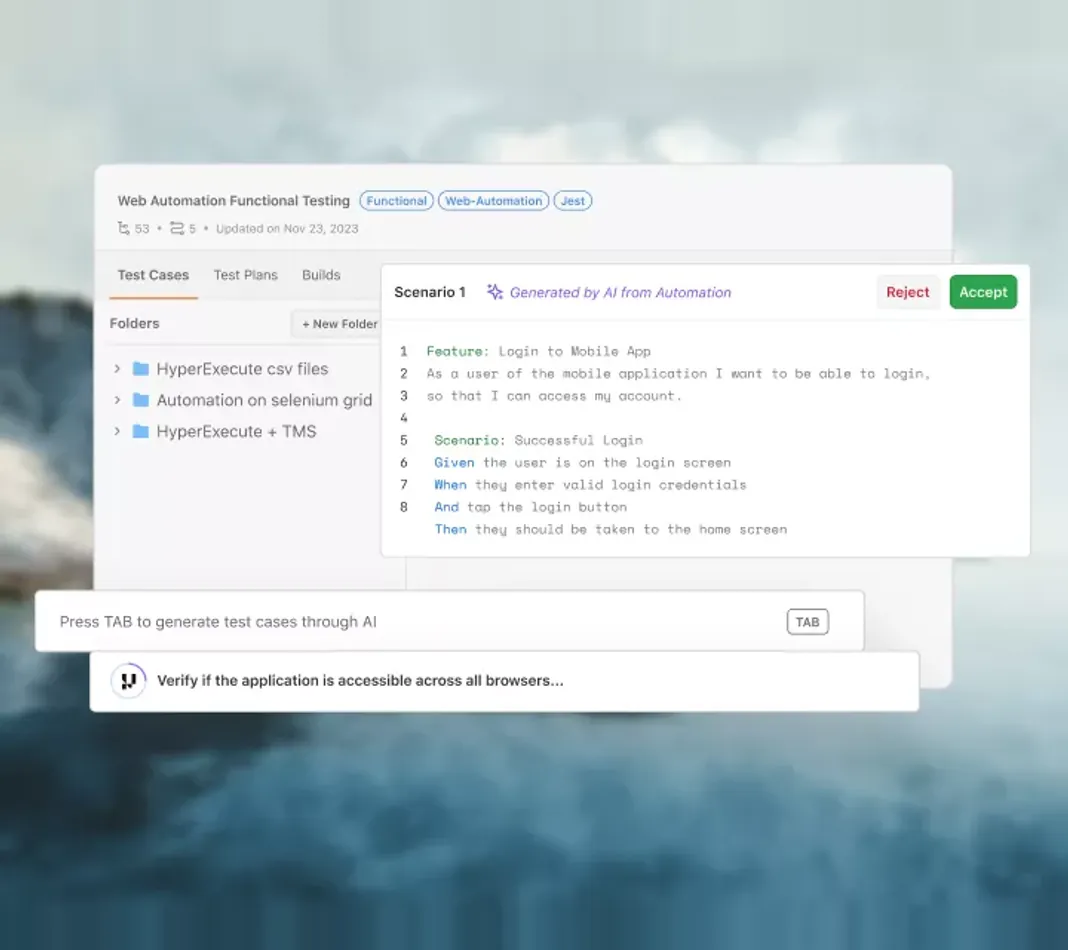Viewport: 1068px width, 950px height.
Task: Open the HyperExecute csv files row
Action: pos(242,369)
